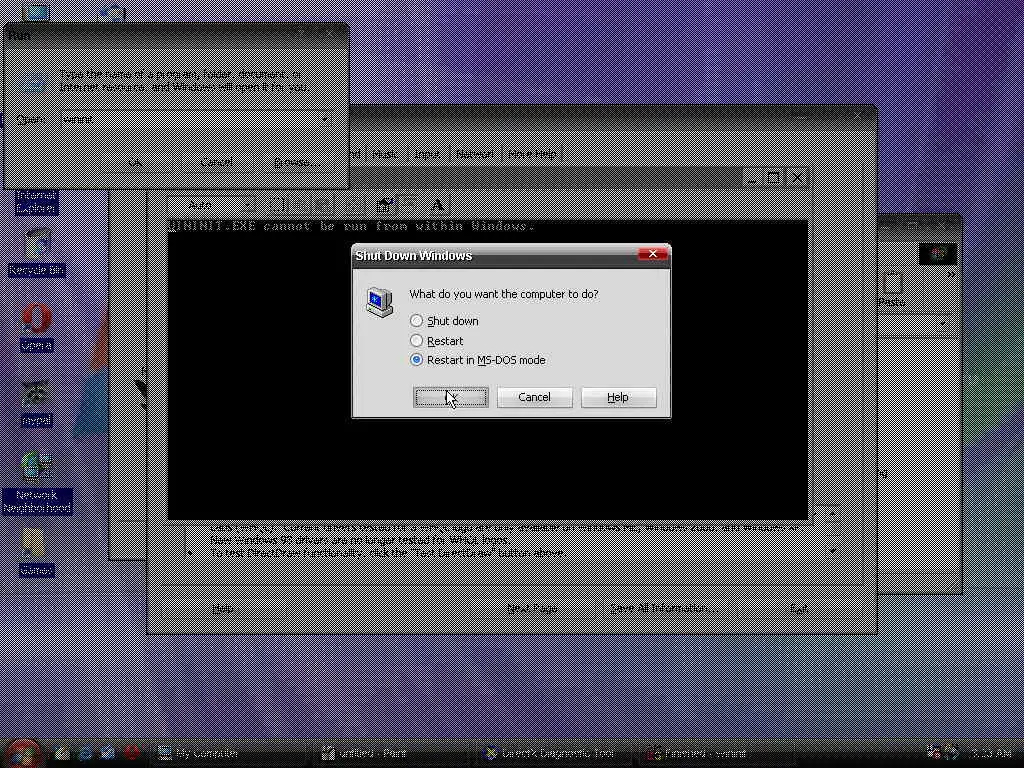This screenshot has height=768, width=1024.
Task: Click Next Page in DirectX Diagnostic Tool
Action: pyautogui.click(x=532, y=609)
